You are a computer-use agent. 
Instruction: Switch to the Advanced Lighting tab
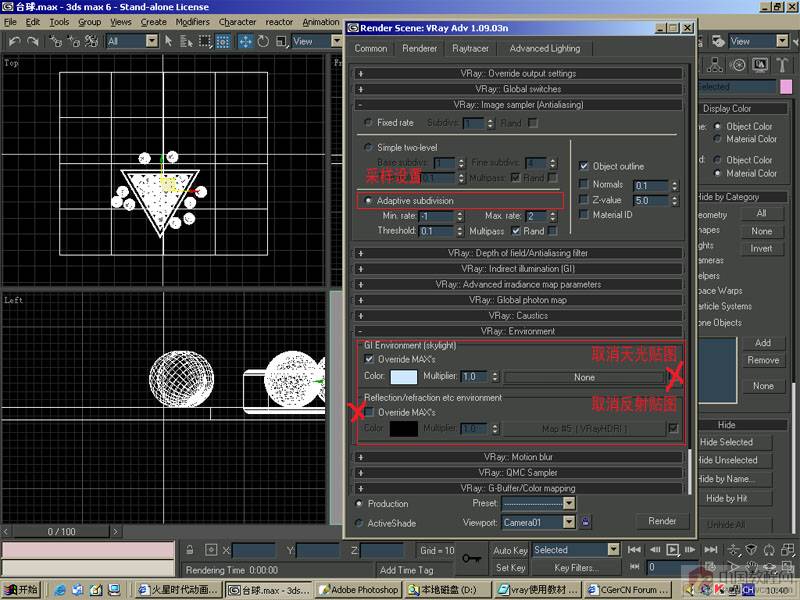click(545, 48)
